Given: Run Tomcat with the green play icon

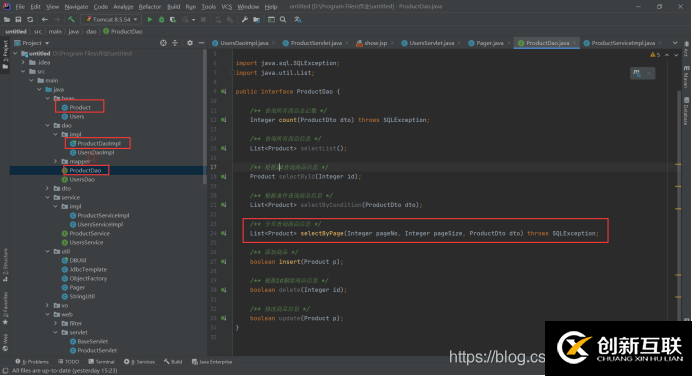Looking at the screenshot, I should pos(150,19).
